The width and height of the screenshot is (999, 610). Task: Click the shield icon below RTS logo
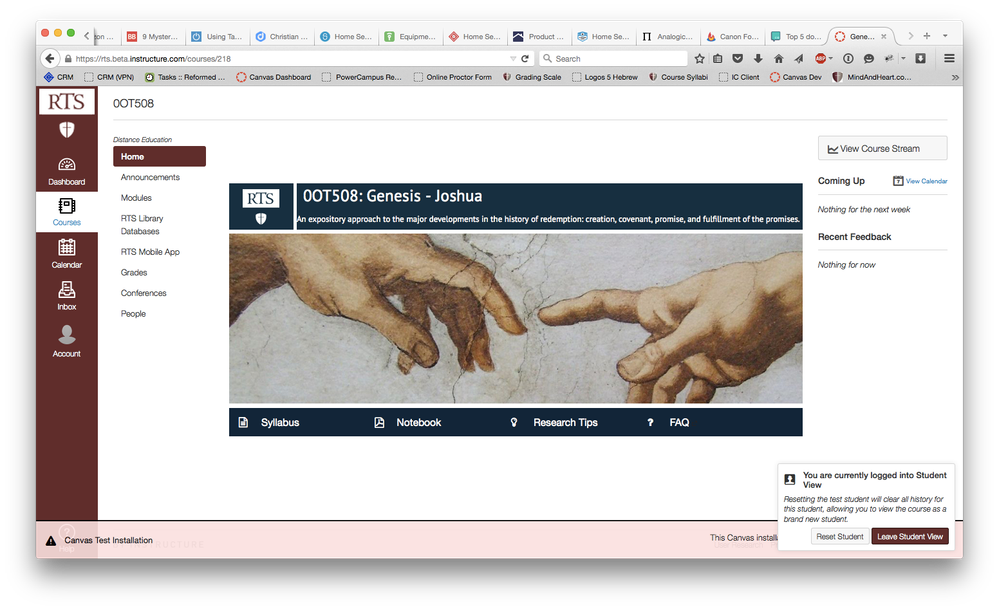coord(66,130)
